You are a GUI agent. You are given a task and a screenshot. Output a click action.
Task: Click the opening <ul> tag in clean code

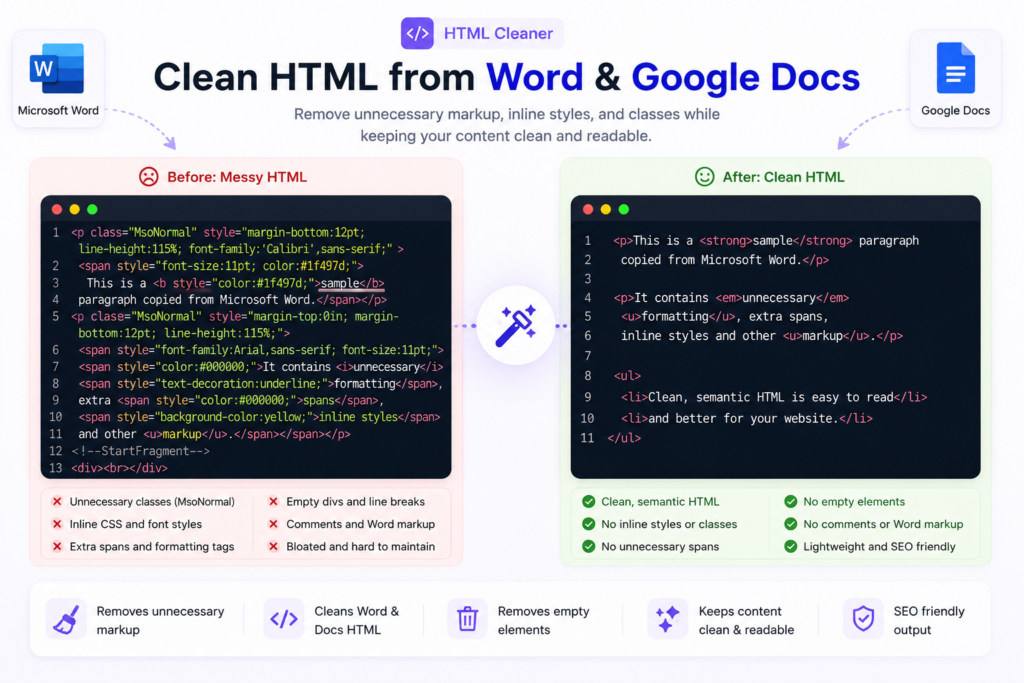[x=627, y=376]
